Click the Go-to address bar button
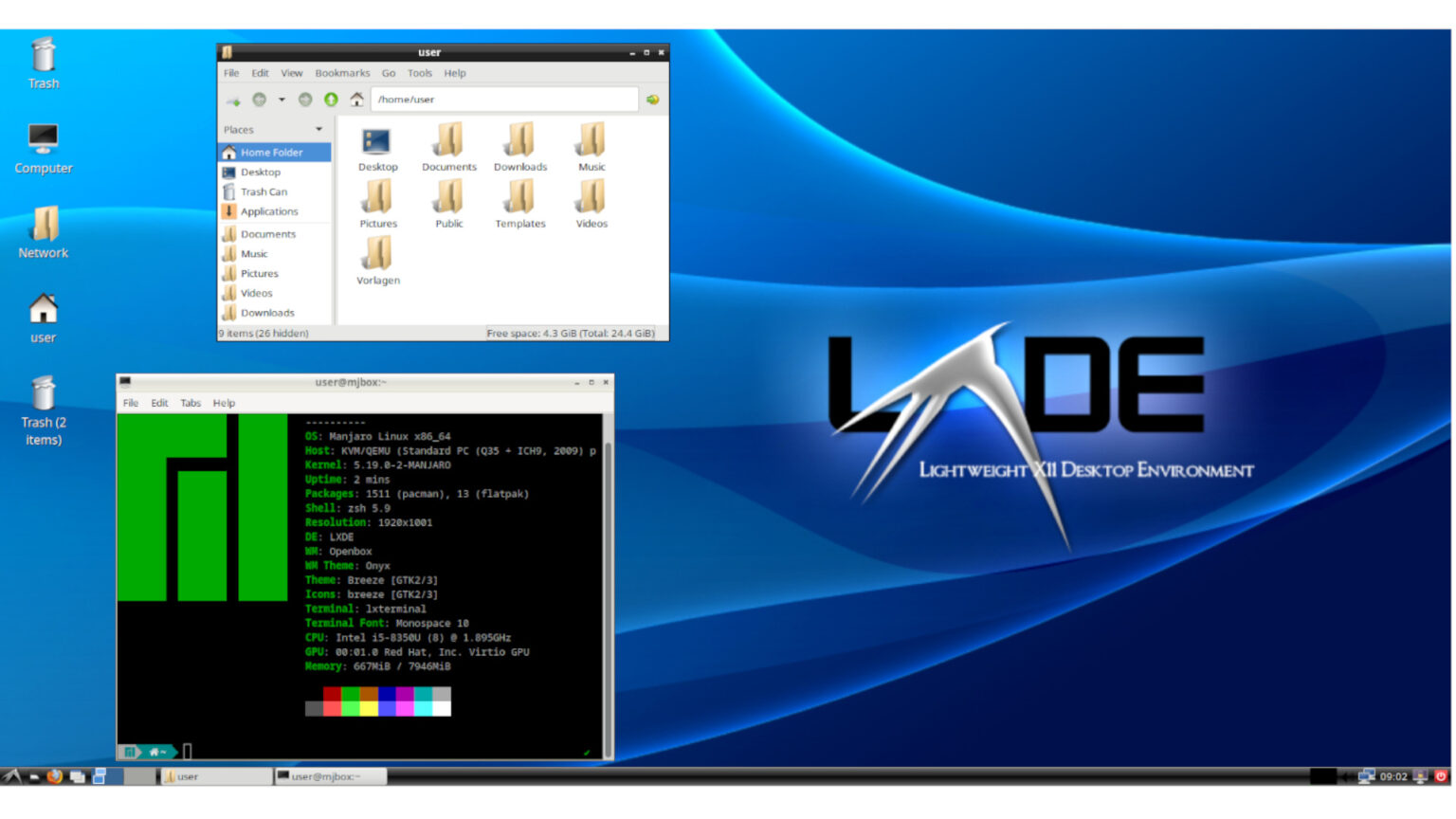 pyautogui.click(x=651, y=99)
